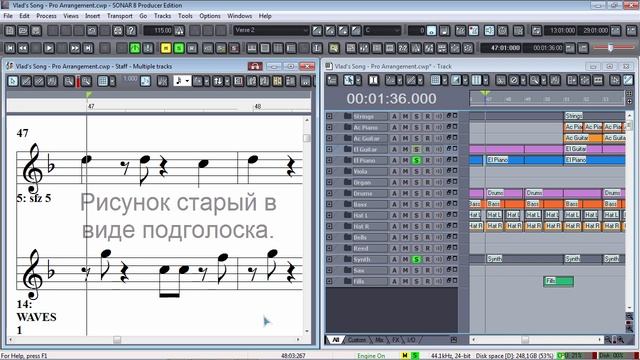Unsolo the Synth track
Image resolution: width=640 pixels, height=360 pixels.
416,259
